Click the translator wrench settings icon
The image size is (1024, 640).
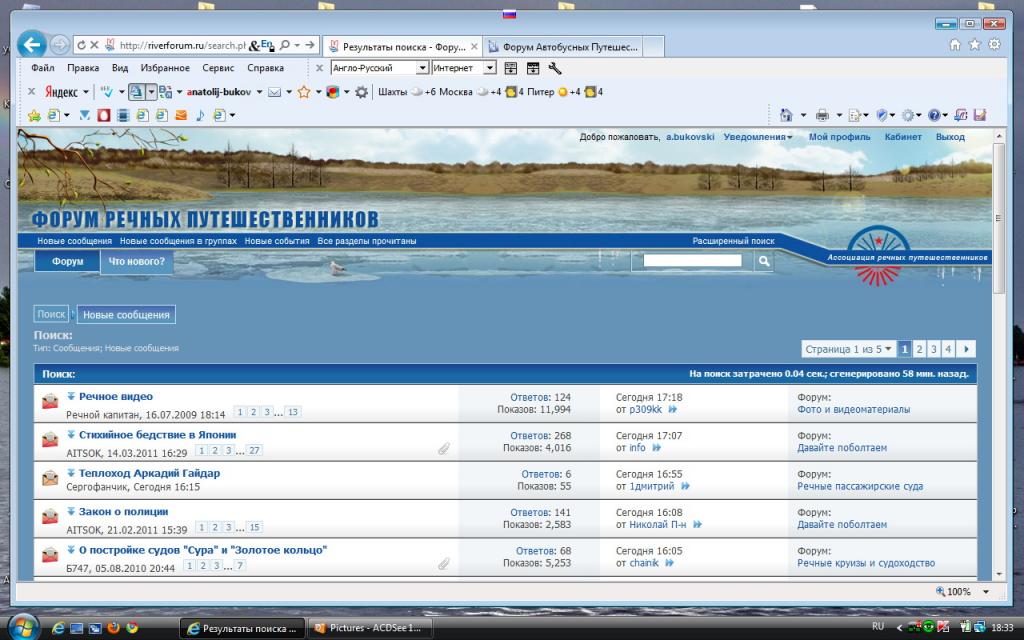(x=555, y=68)
